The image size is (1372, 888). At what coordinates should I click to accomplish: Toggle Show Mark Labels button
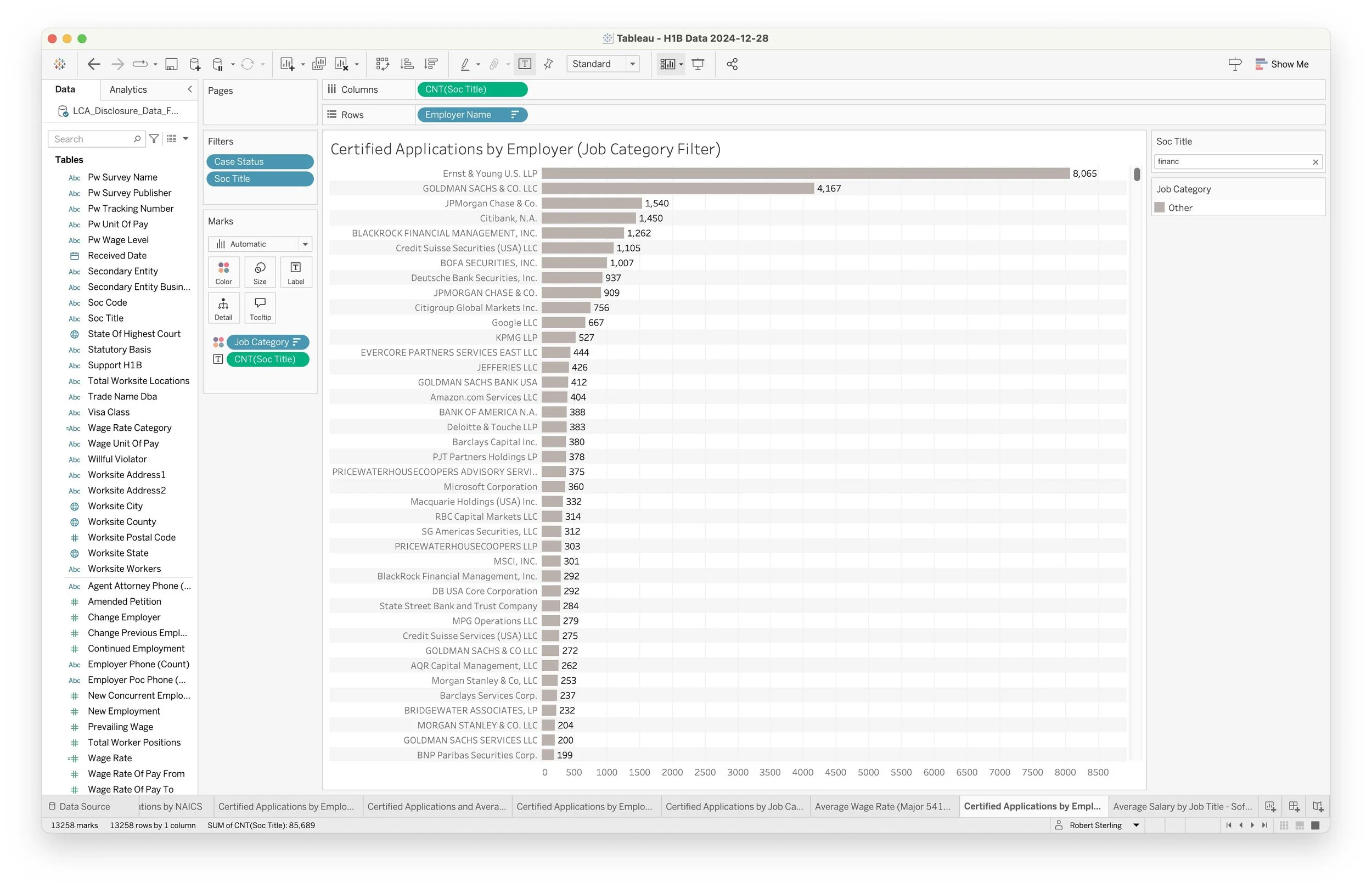coord(525,64)
